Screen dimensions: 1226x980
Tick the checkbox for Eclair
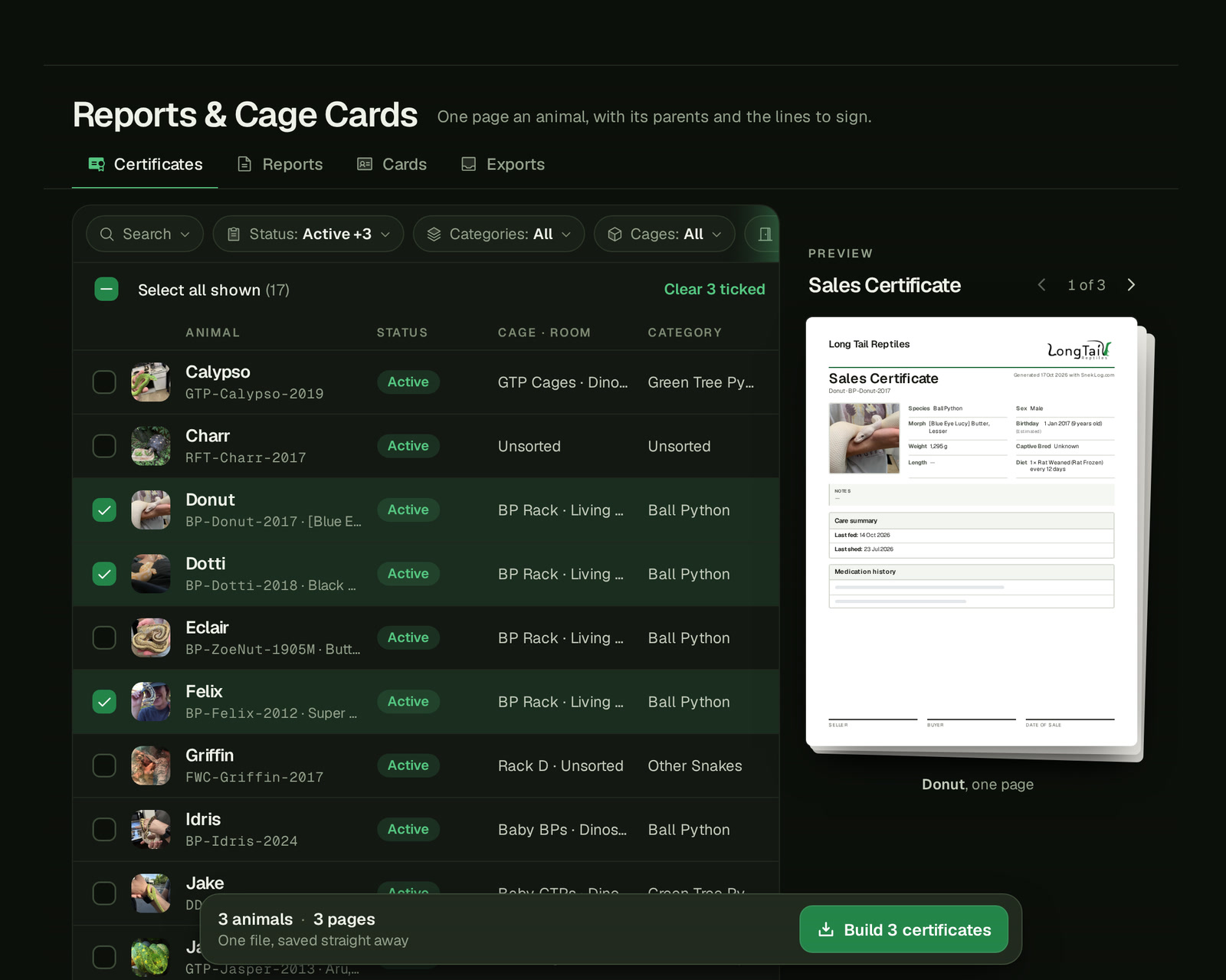click(x=104, y=637)
